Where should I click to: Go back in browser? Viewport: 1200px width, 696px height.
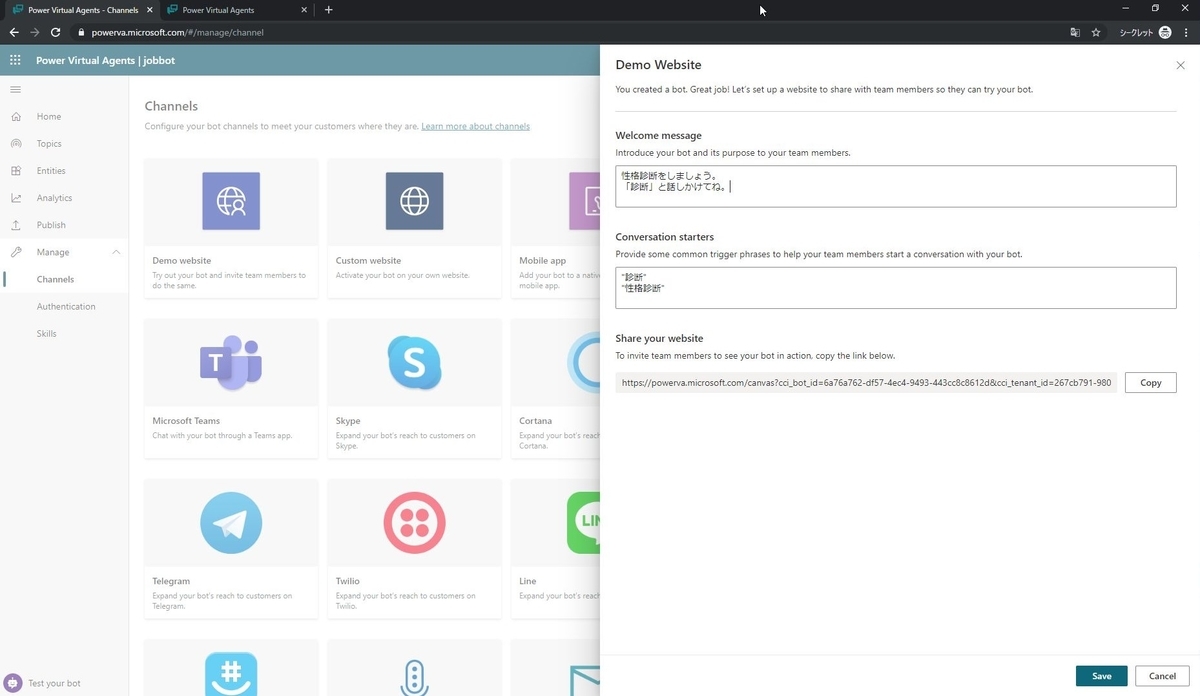[14, 32]
